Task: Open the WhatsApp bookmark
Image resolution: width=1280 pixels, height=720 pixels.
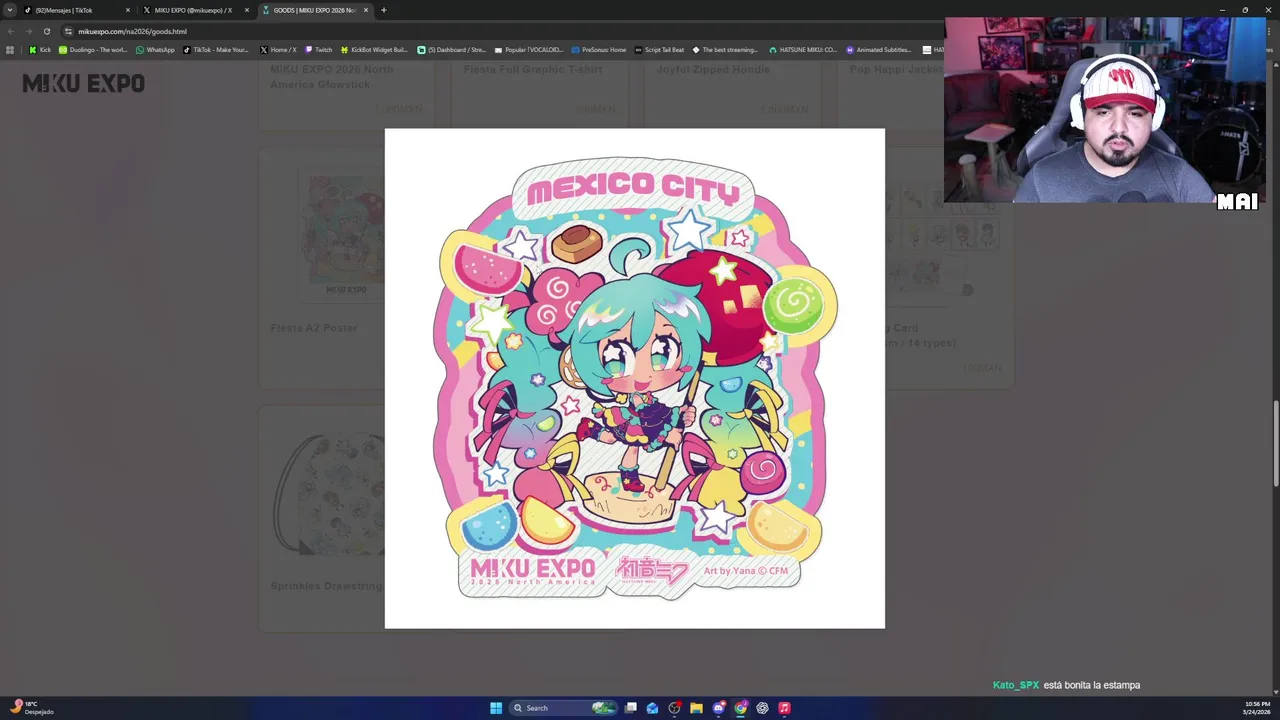Action: coord(155,50)
